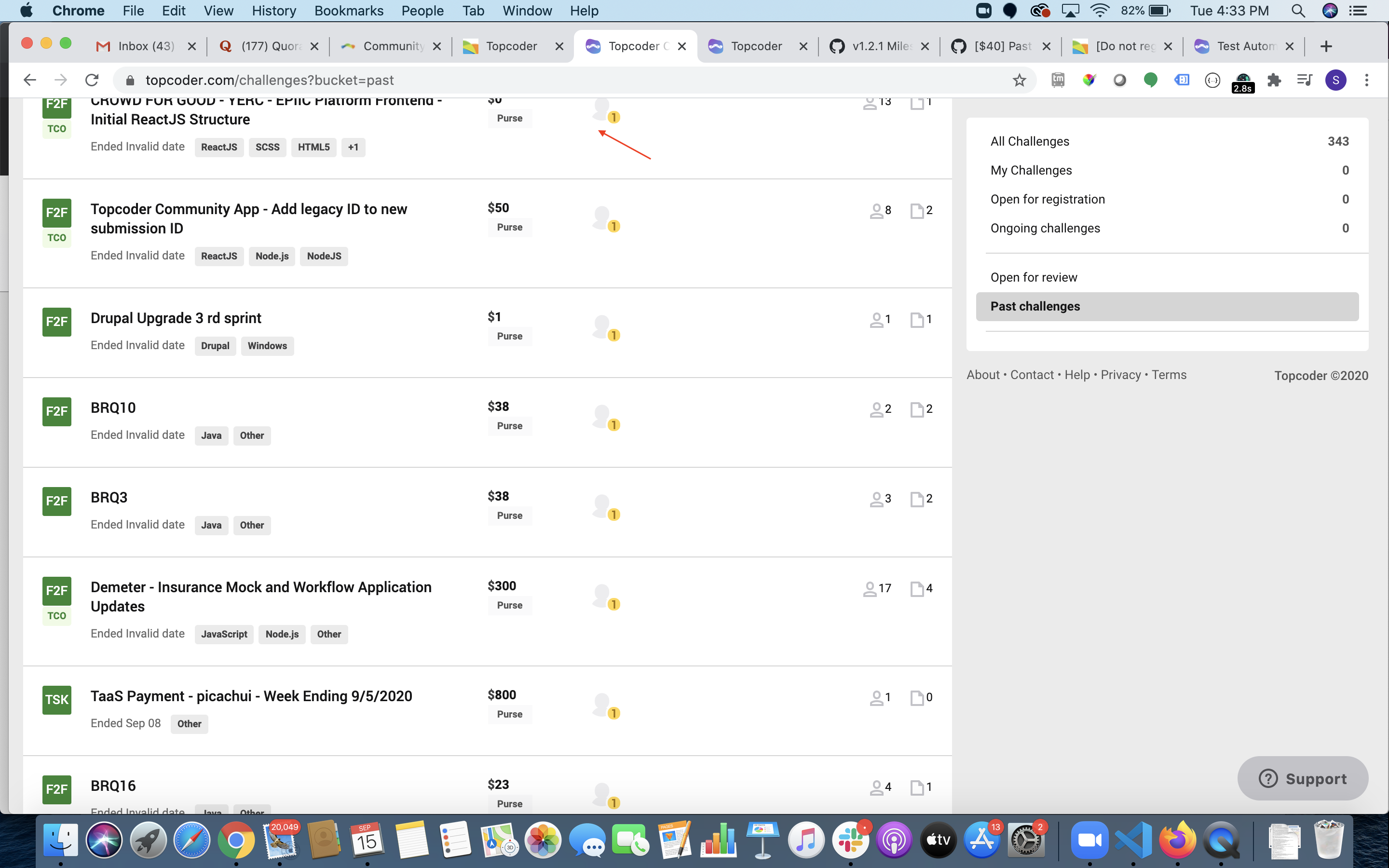The height and width of the screenshot is (868, 1389).
Task: Click Purse label under $300 prize
Action: [510, 606]
